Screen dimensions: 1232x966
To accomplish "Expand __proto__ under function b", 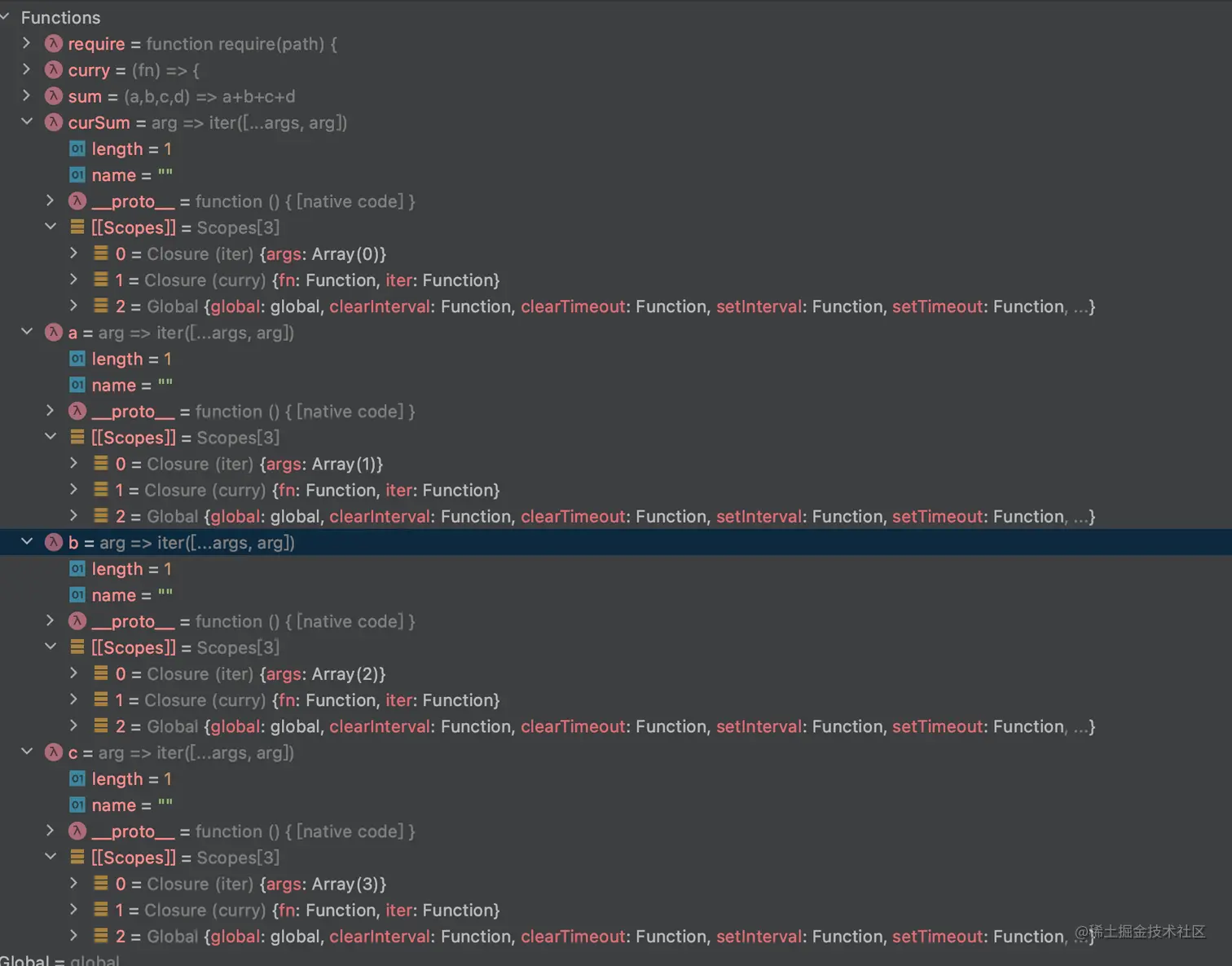I will pyautogui.click(x=51, y=621).
